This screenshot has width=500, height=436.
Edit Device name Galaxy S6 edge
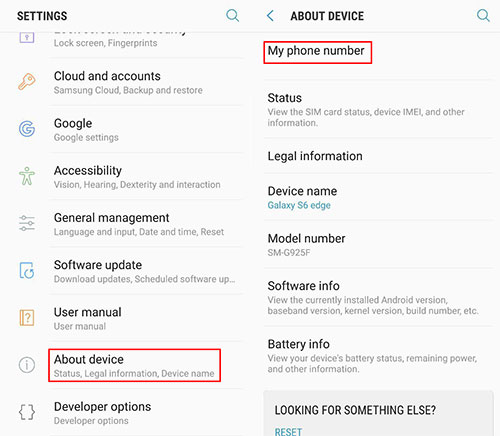coord(378,197)
